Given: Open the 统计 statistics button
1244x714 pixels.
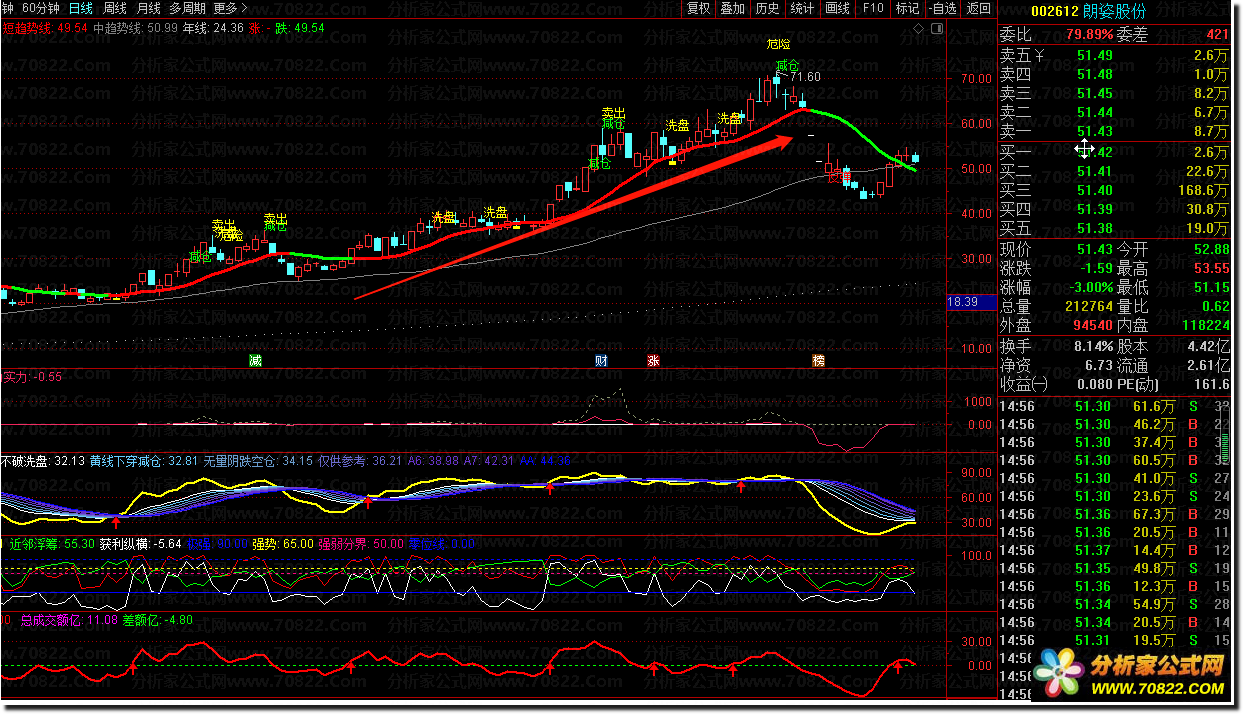Looking at the screenshot, I should (x=802, y=8).
